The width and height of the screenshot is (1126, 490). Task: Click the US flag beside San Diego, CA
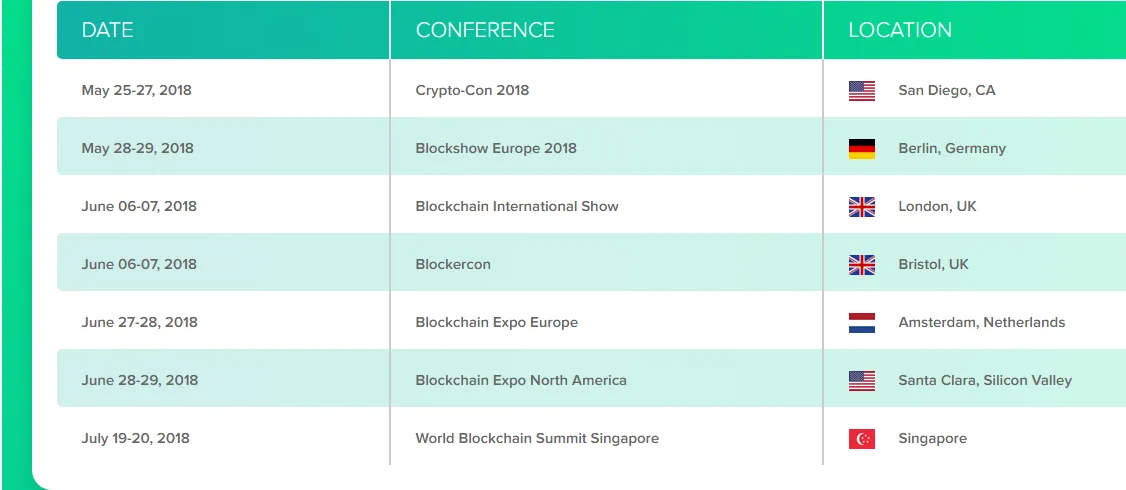pyautogui.click(x=862, y=91)
